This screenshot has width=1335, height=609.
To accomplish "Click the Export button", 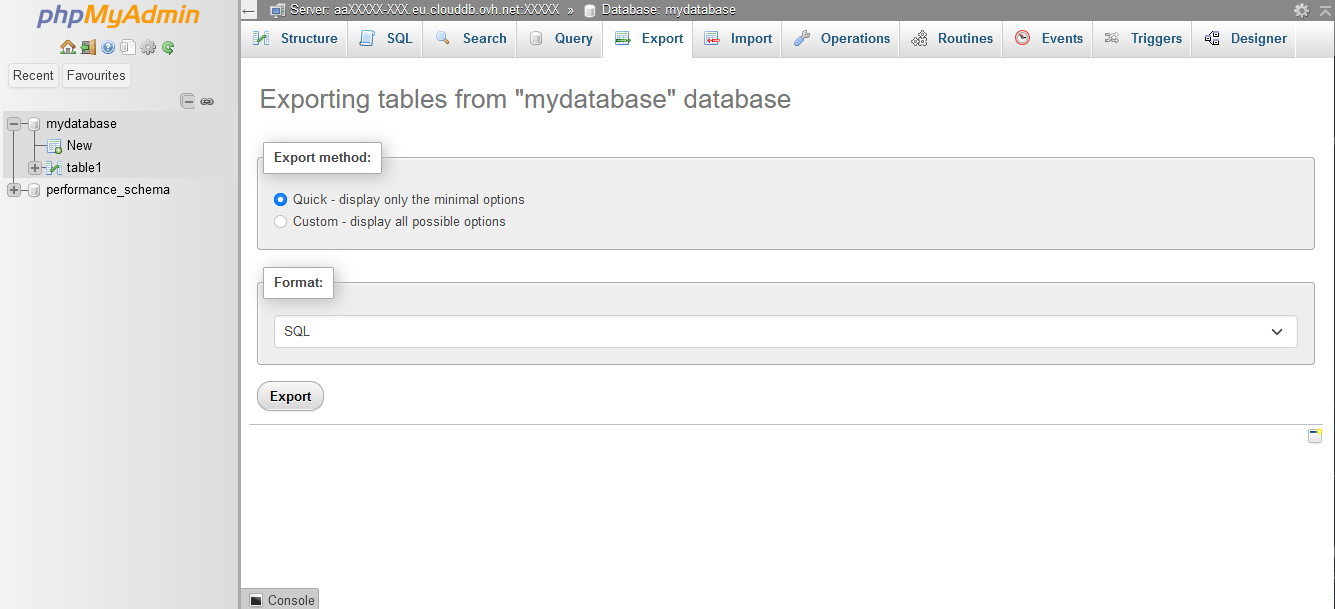I will (x=290, y=396).
